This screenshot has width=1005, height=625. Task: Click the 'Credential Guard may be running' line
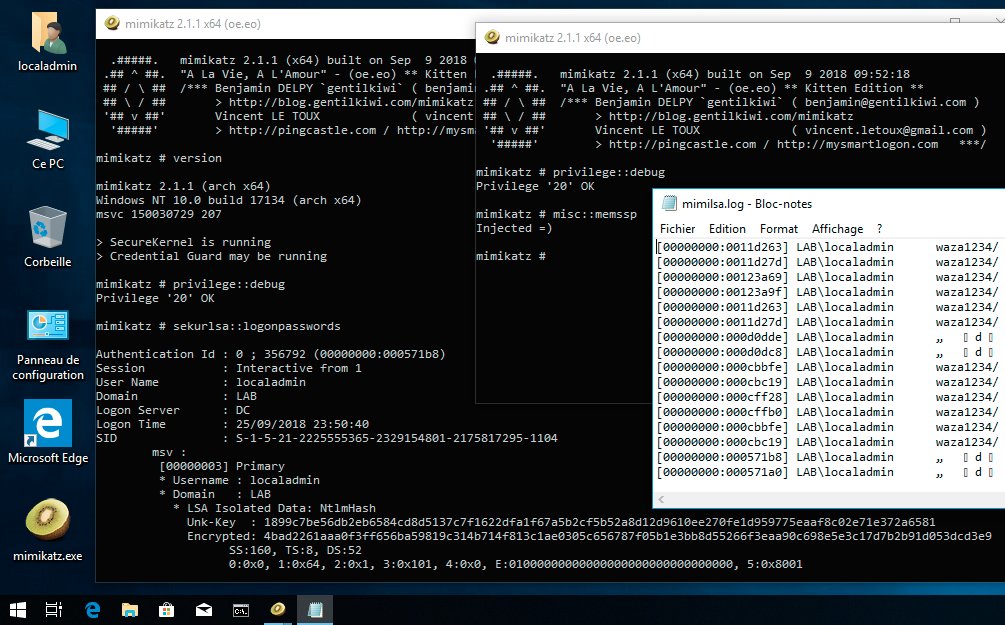click(x=212, y=256)
